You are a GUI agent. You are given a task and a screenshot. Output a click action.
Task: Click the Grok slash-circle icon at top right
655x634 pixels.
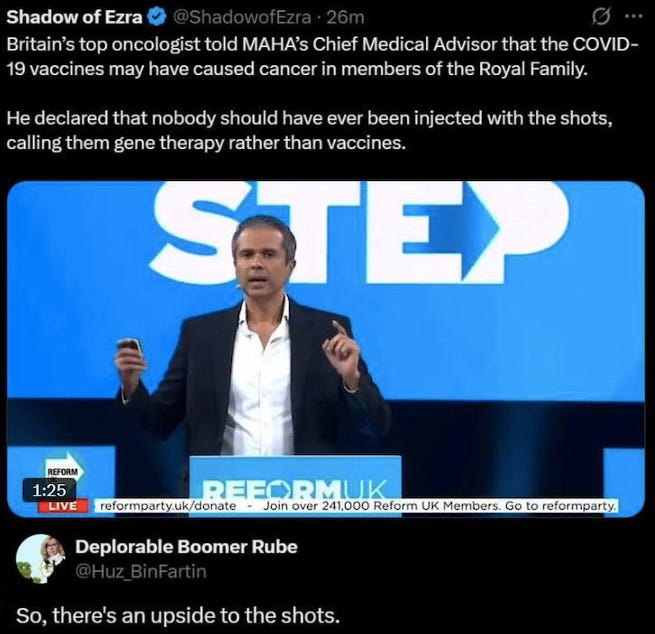click(x=601, y=18)
